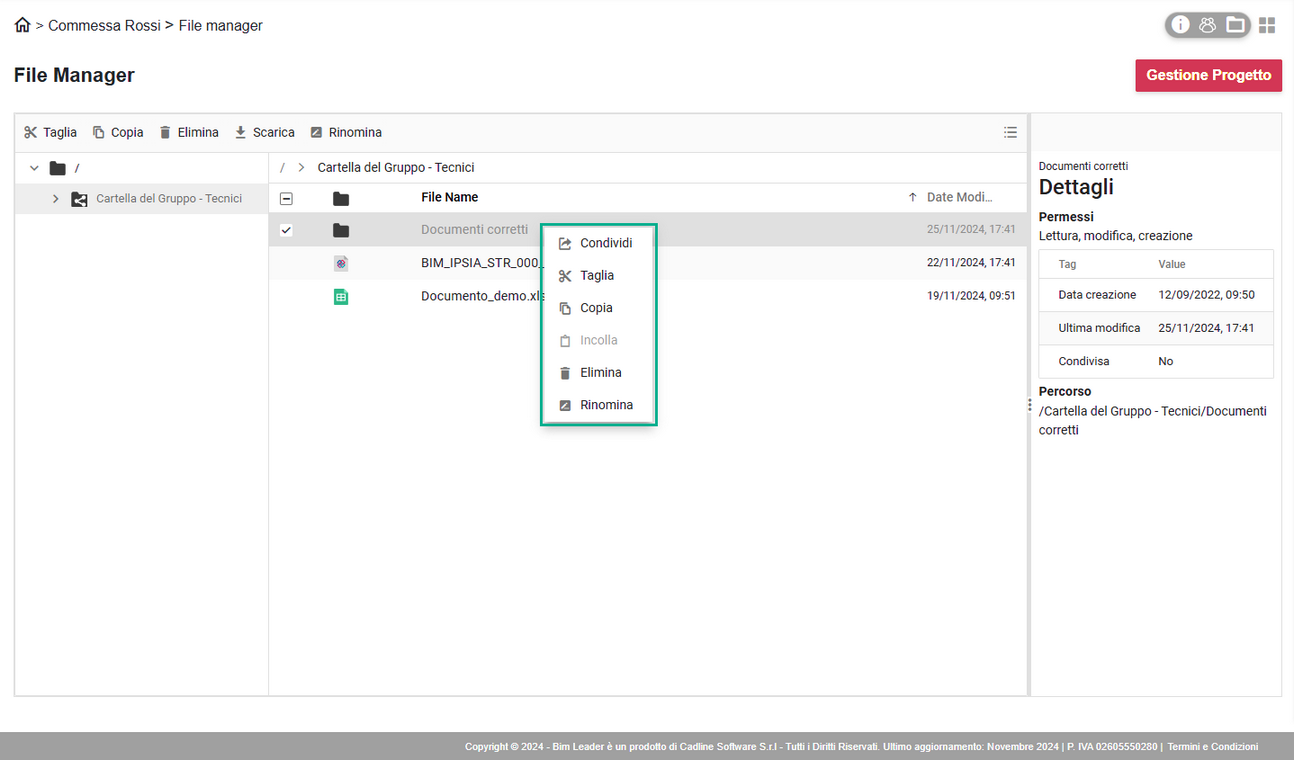Toggle the Date Modi sort arrow
The height and width of the screenshot is (760, 1294).
[912, 197]
